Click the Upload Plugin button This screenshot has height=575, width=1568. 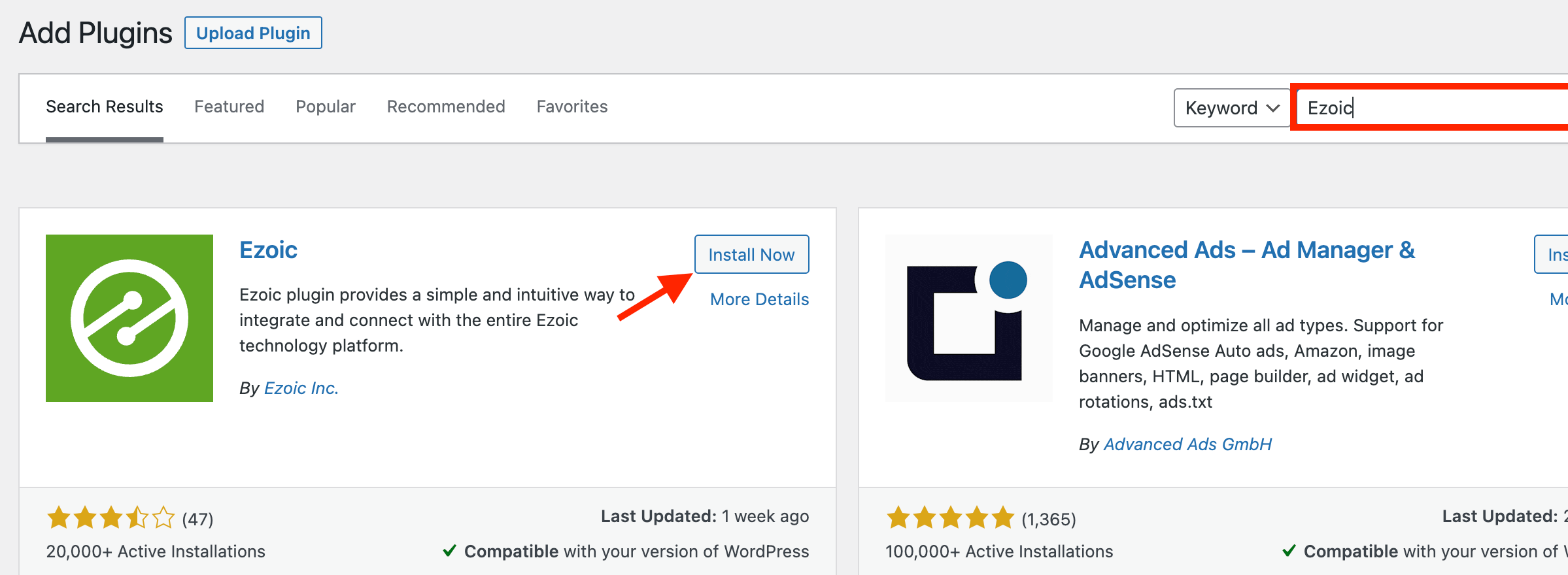(253, 33)
